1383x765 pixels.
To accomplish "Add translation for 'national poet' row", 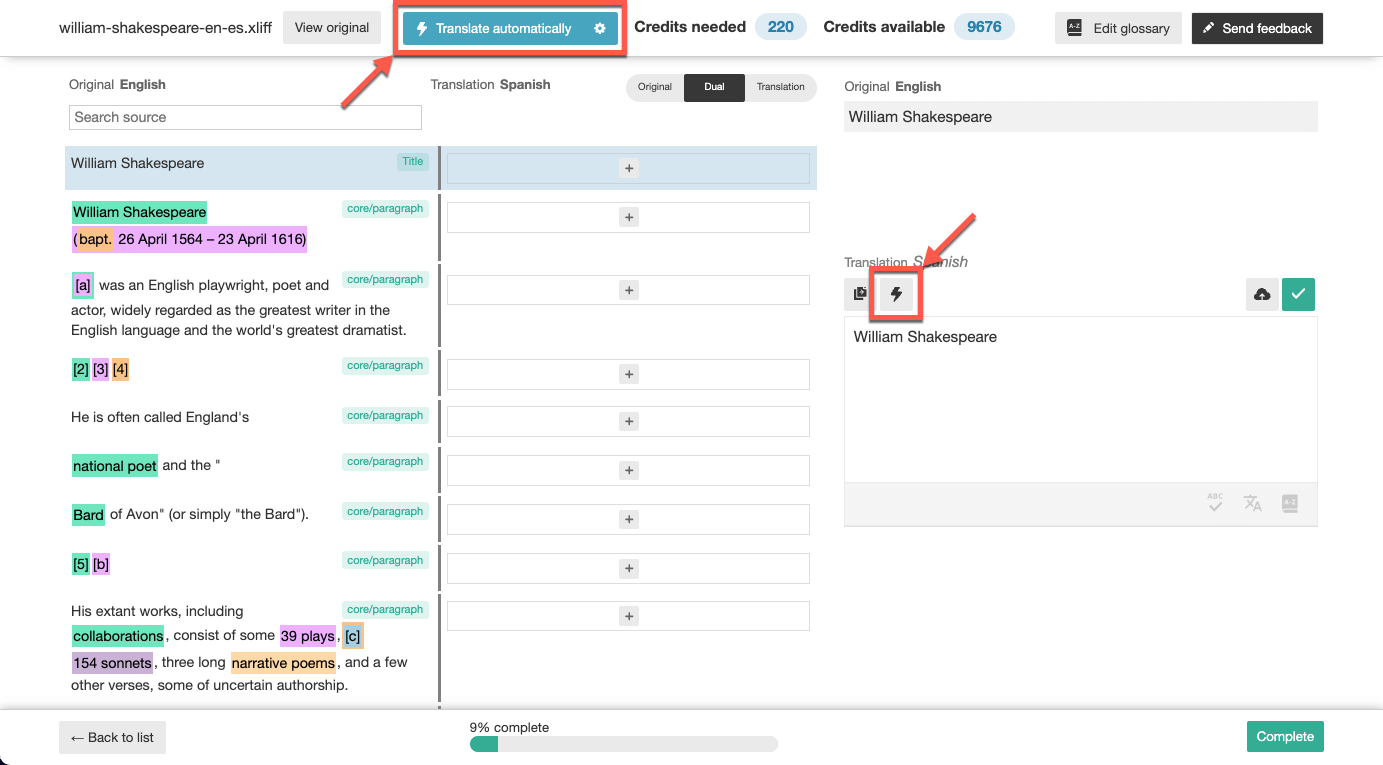I will point(628,470).
